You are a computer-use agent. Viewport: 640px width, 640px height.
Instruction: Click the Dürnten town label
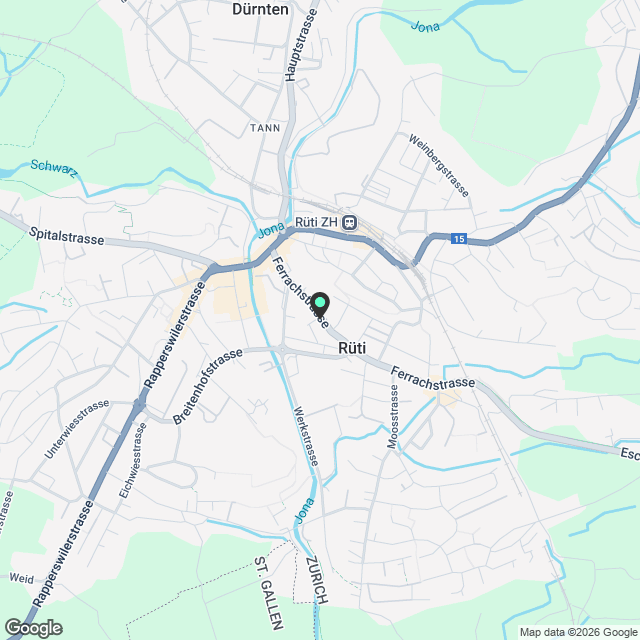tap(260, 9)
